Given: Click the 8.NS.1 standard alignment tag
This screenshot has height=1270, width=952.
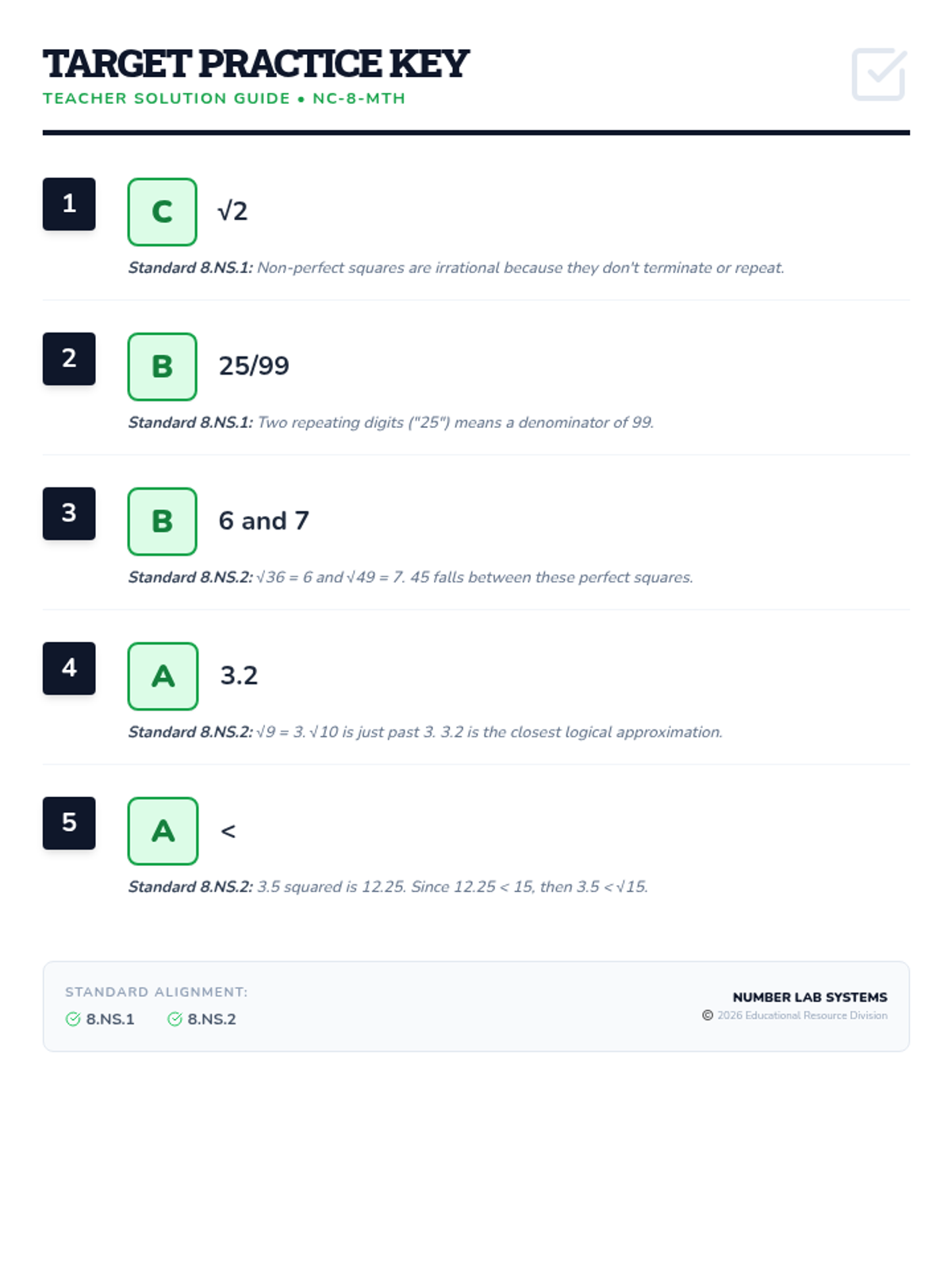Looking at the screenshot, I should [100, 1019].
